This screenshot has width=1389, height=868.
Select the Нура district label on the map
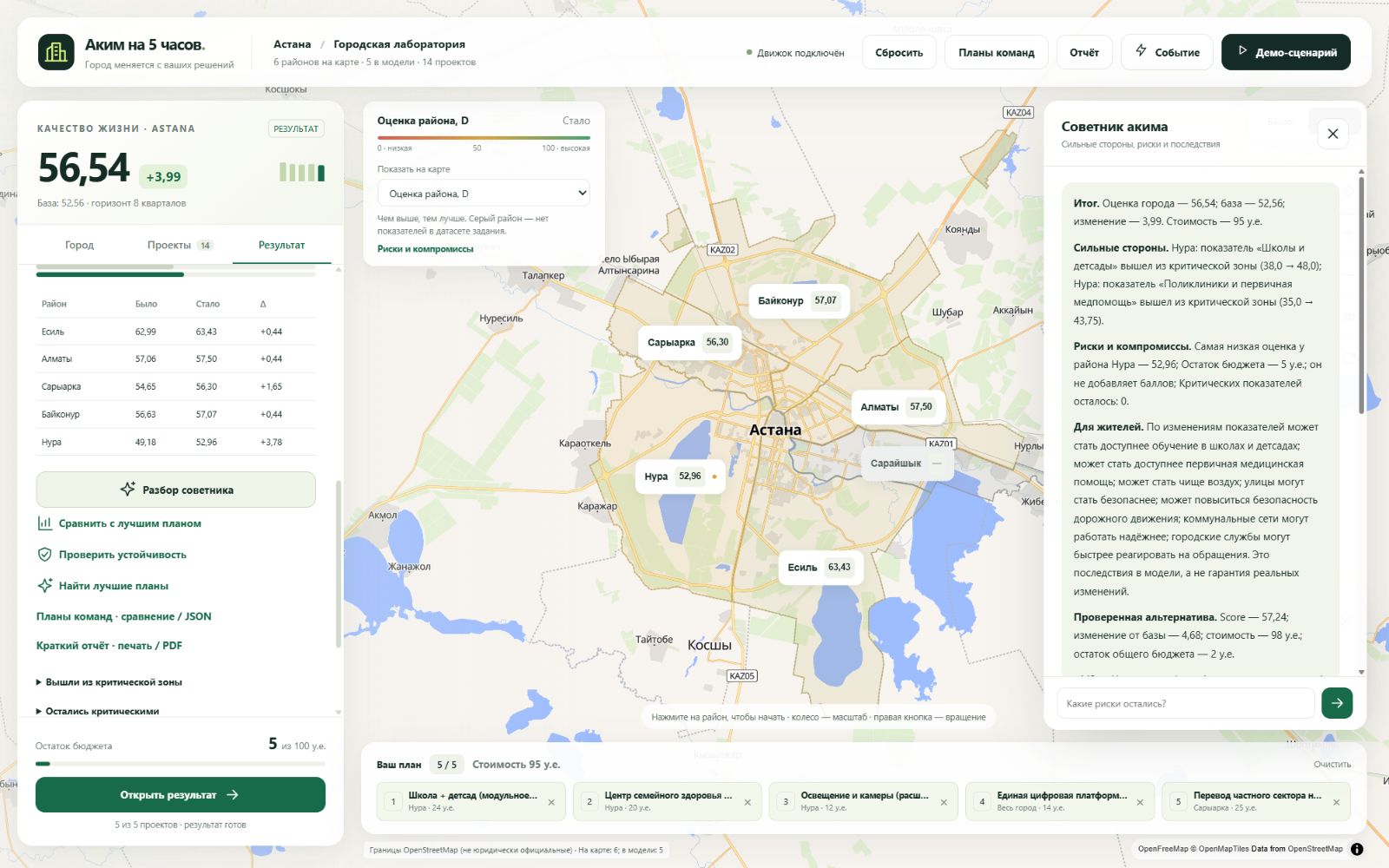(680, 476)
